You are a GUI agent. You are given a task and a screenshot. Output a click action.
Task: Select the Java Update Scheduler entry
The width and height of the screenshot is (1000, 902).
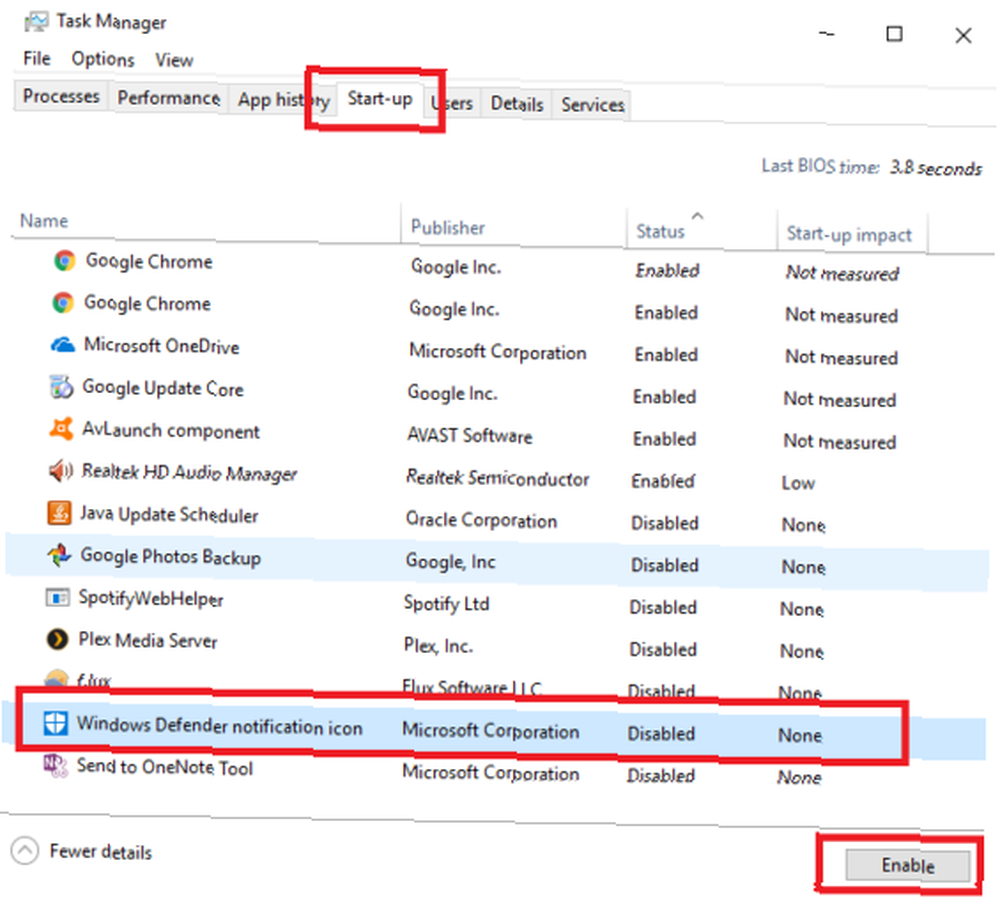tap(168, 514)
